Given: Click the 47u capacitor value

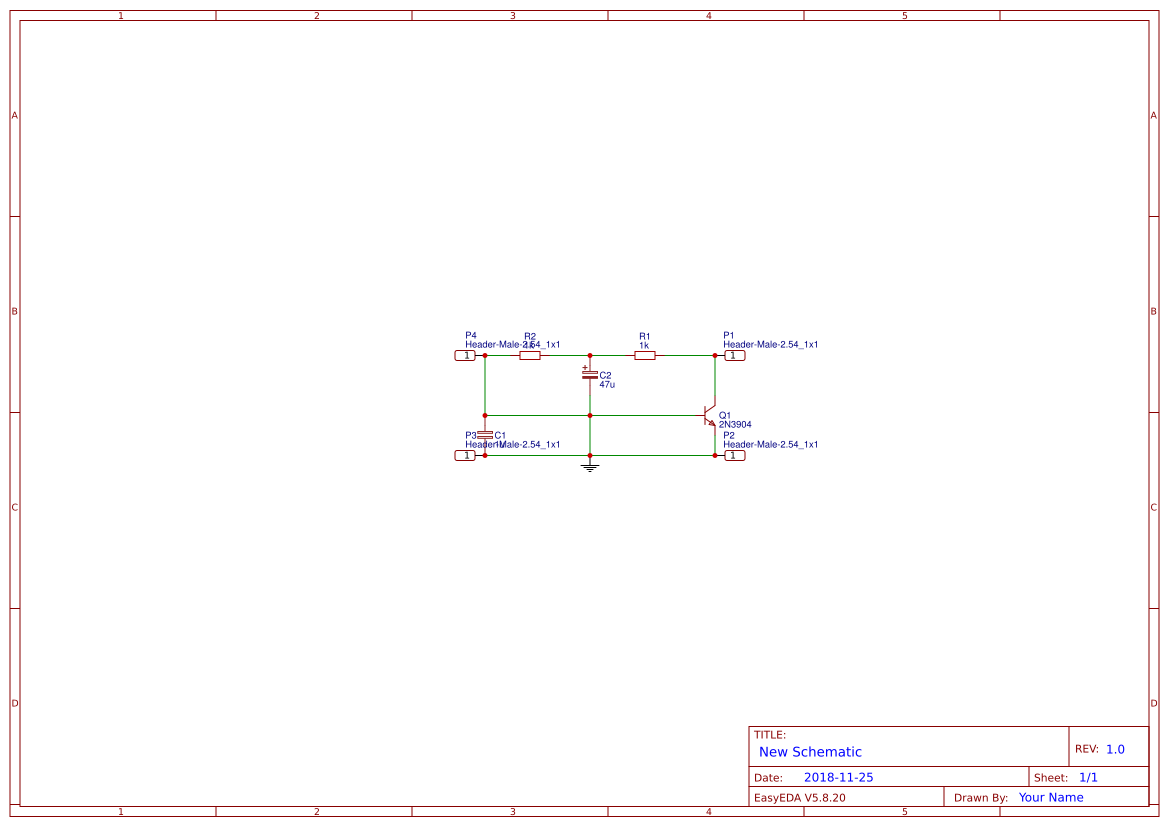Looking at the screenshot, I should pos(607,385).
